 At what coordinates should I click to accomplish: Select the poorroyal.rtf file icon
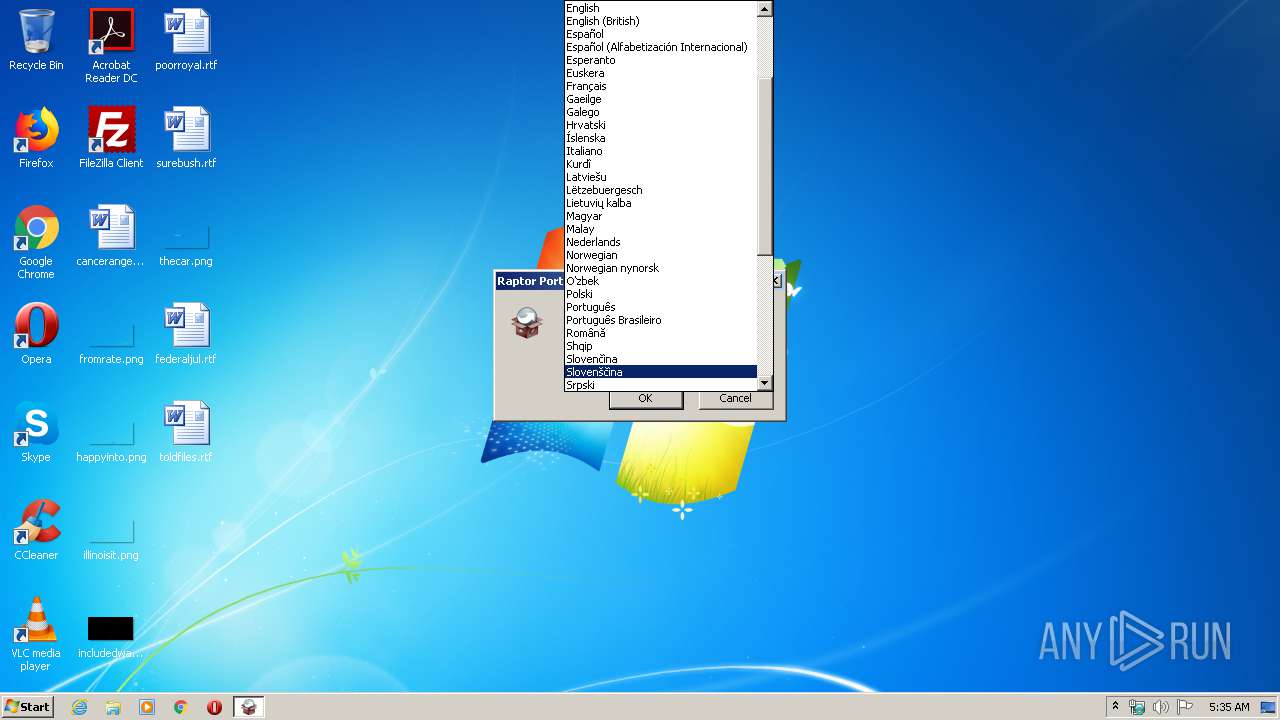pyautogui.click(x=186, y=40)
